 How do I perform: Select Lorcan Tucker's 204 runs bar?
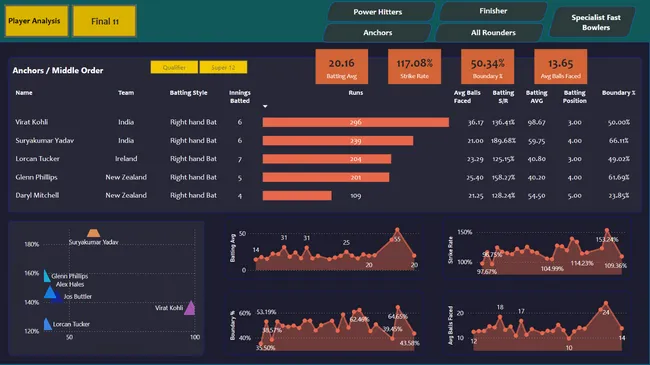pos(327,159)
